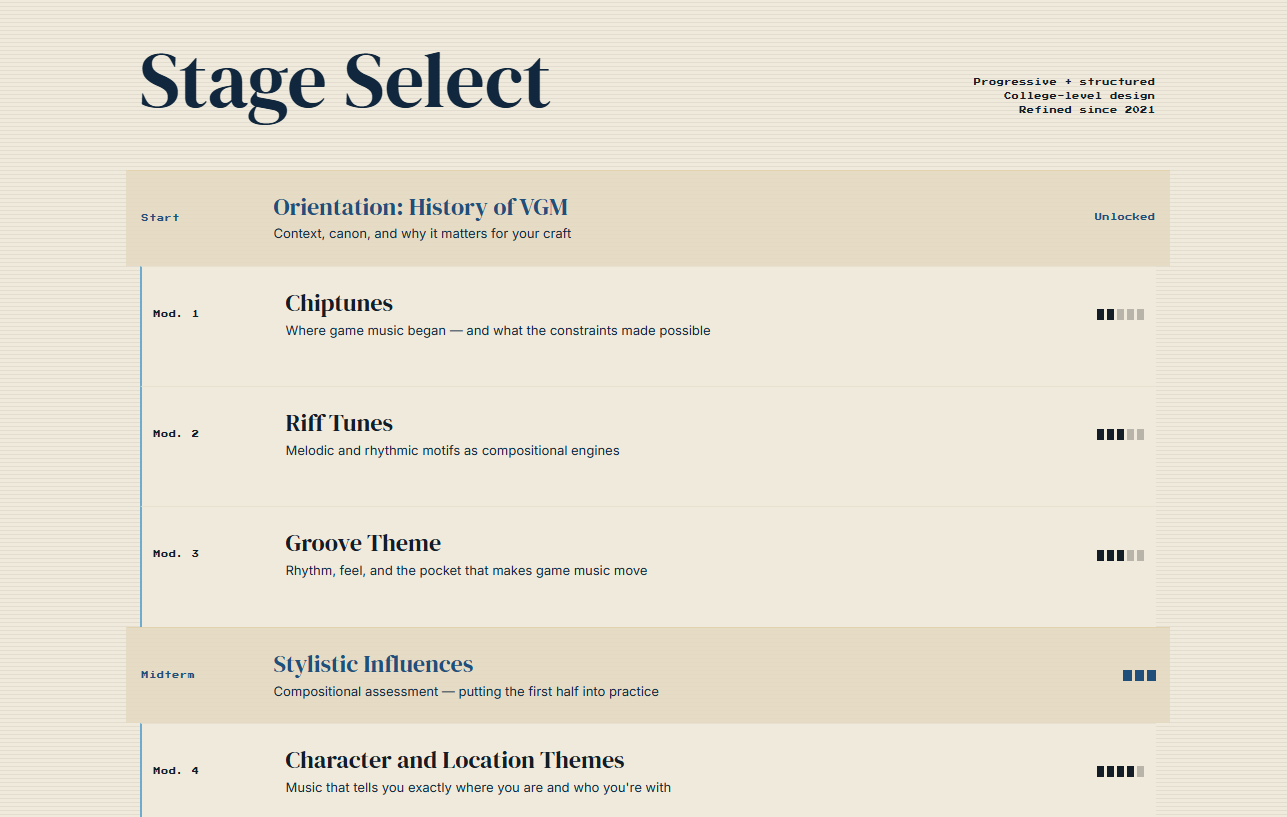1287x817 pixels.
Task: Click the Groove Theme difficulty bar indicator
Action: click(1120, 555)
